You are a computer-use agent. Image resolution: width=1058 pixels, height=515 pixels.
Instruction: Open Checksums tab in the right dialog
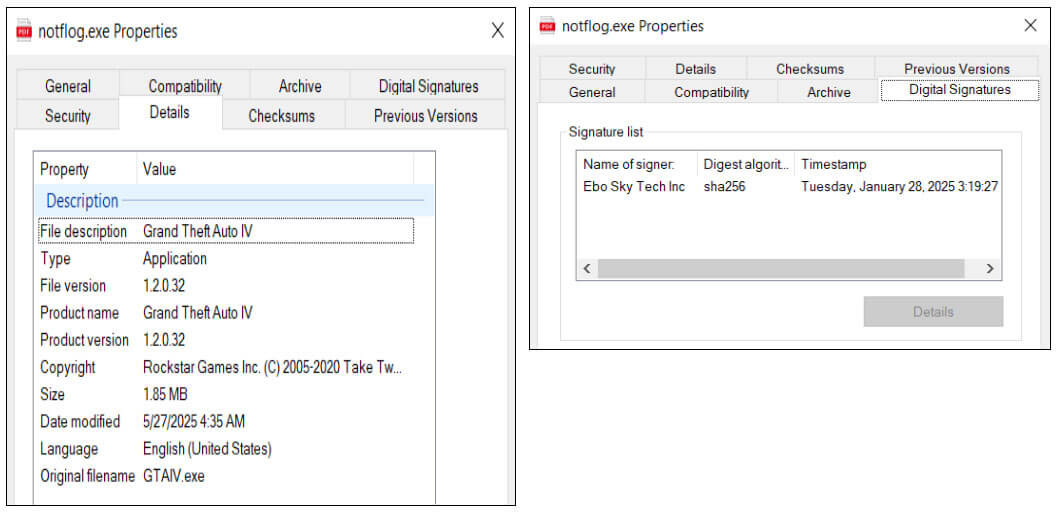(810, 69)
